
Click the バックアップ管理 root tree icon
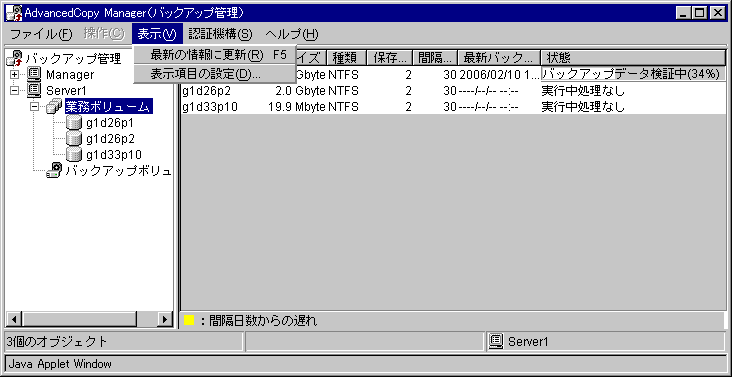pyautogui.click(x=15, y=58)
